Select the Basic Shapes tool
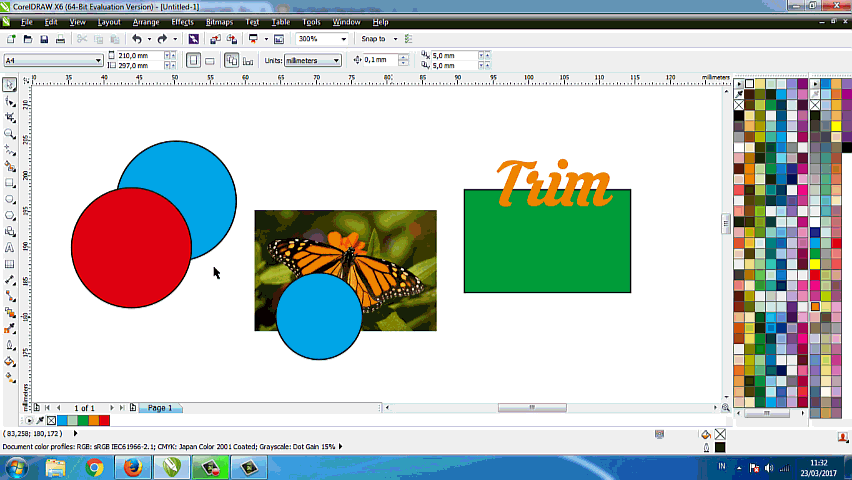 point(10,232)
